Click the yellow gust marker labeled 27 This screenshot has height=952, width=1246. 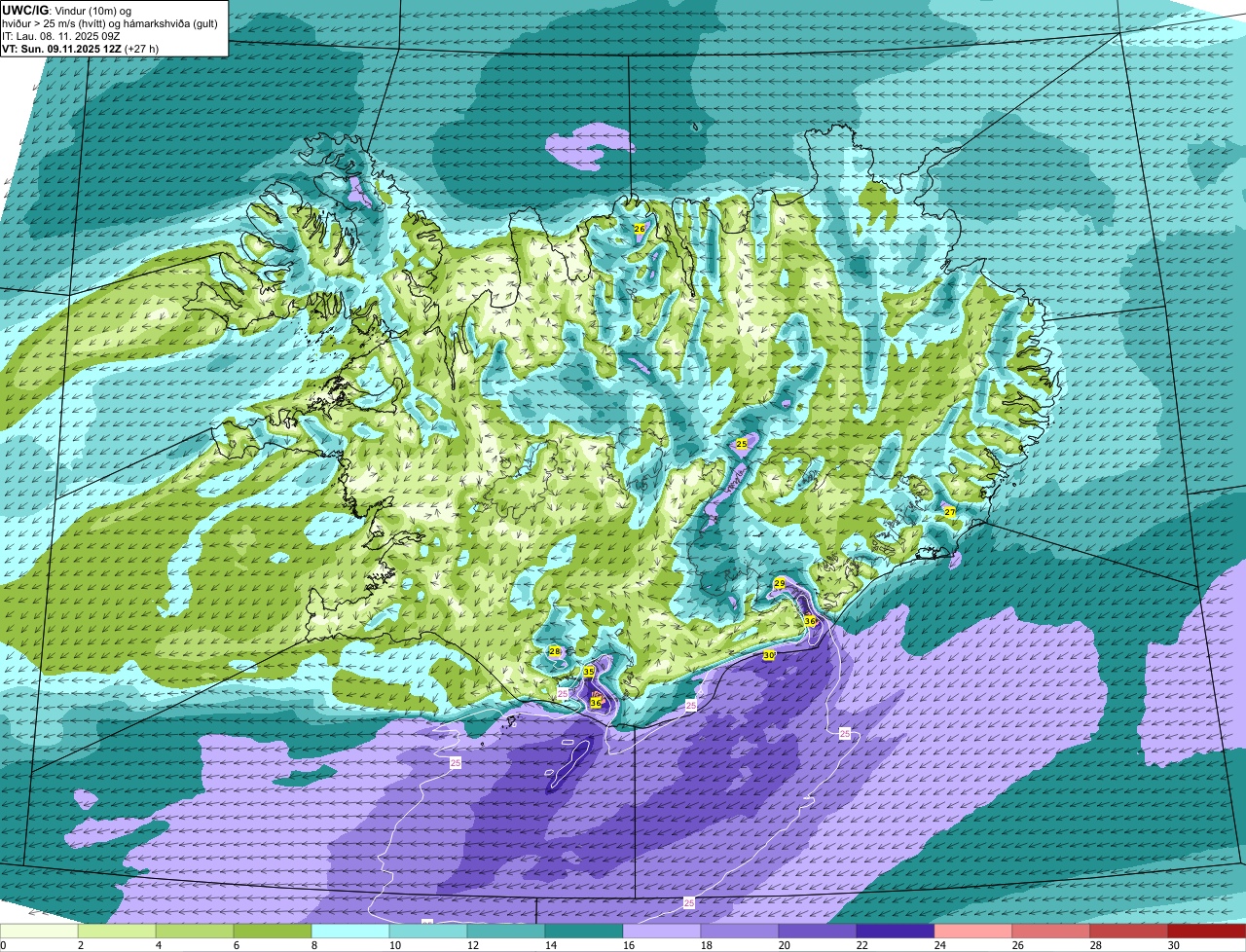tap(950, 512)
